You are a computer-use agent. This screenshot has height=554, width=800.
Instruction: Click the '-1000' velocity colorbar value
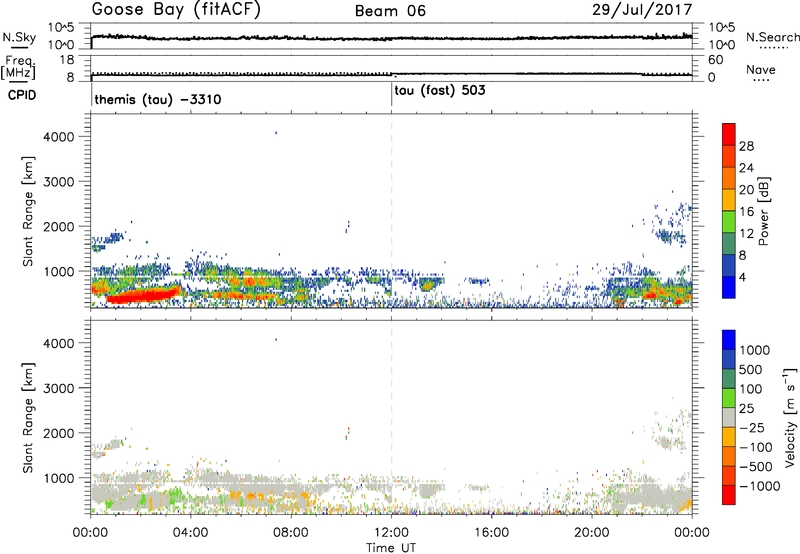click(x=760, y=486)
